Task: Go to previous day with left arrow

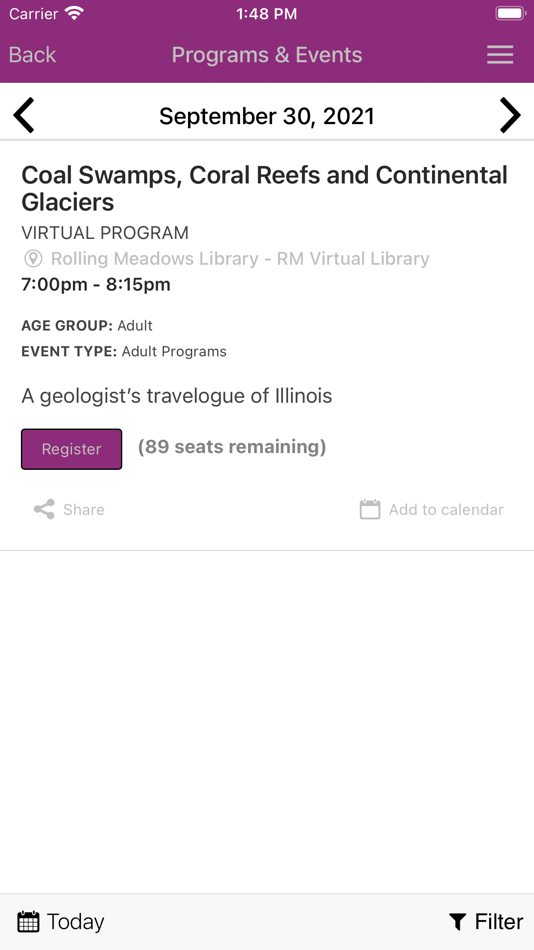Action: 24,115
